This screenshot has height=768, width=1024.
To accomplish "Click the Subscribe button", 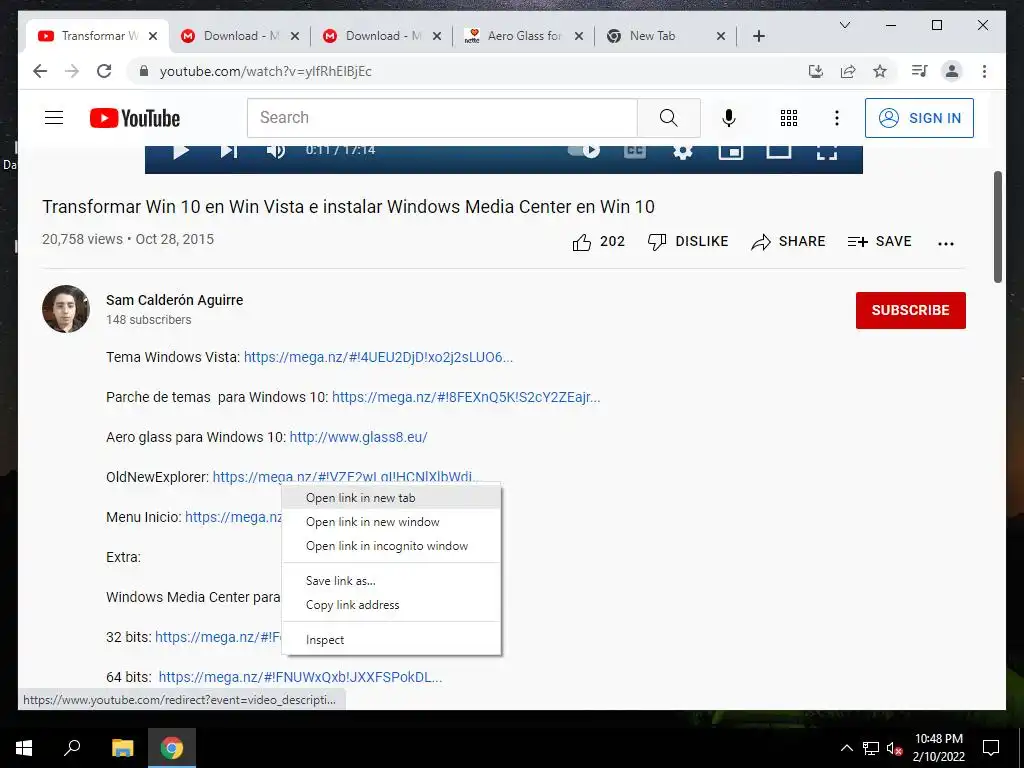I will click(x=910, y=310).
